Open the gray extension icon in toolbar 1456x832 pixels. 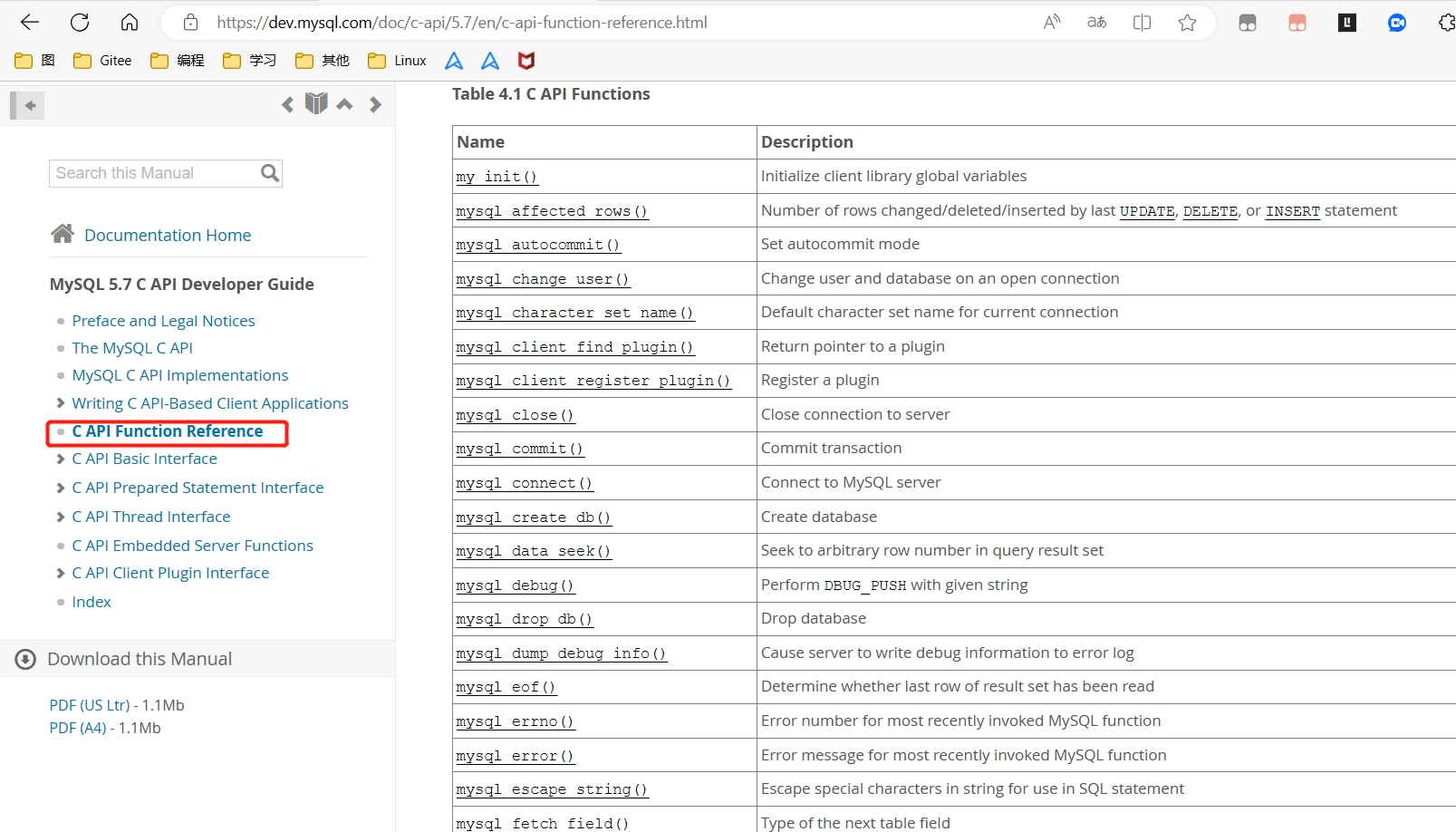click(1248, 23)
